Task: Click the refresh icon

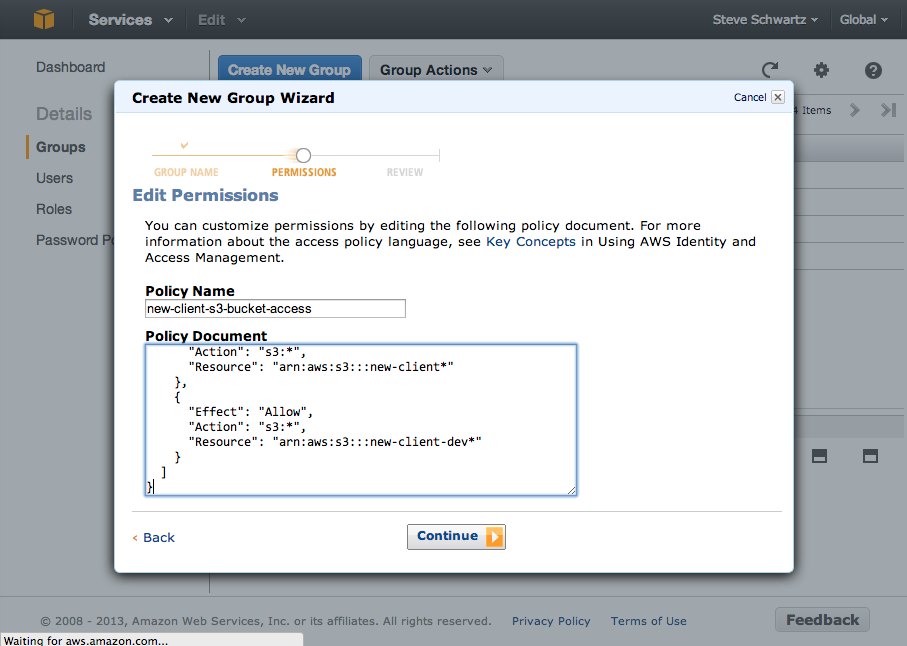Action: (770, 70)
